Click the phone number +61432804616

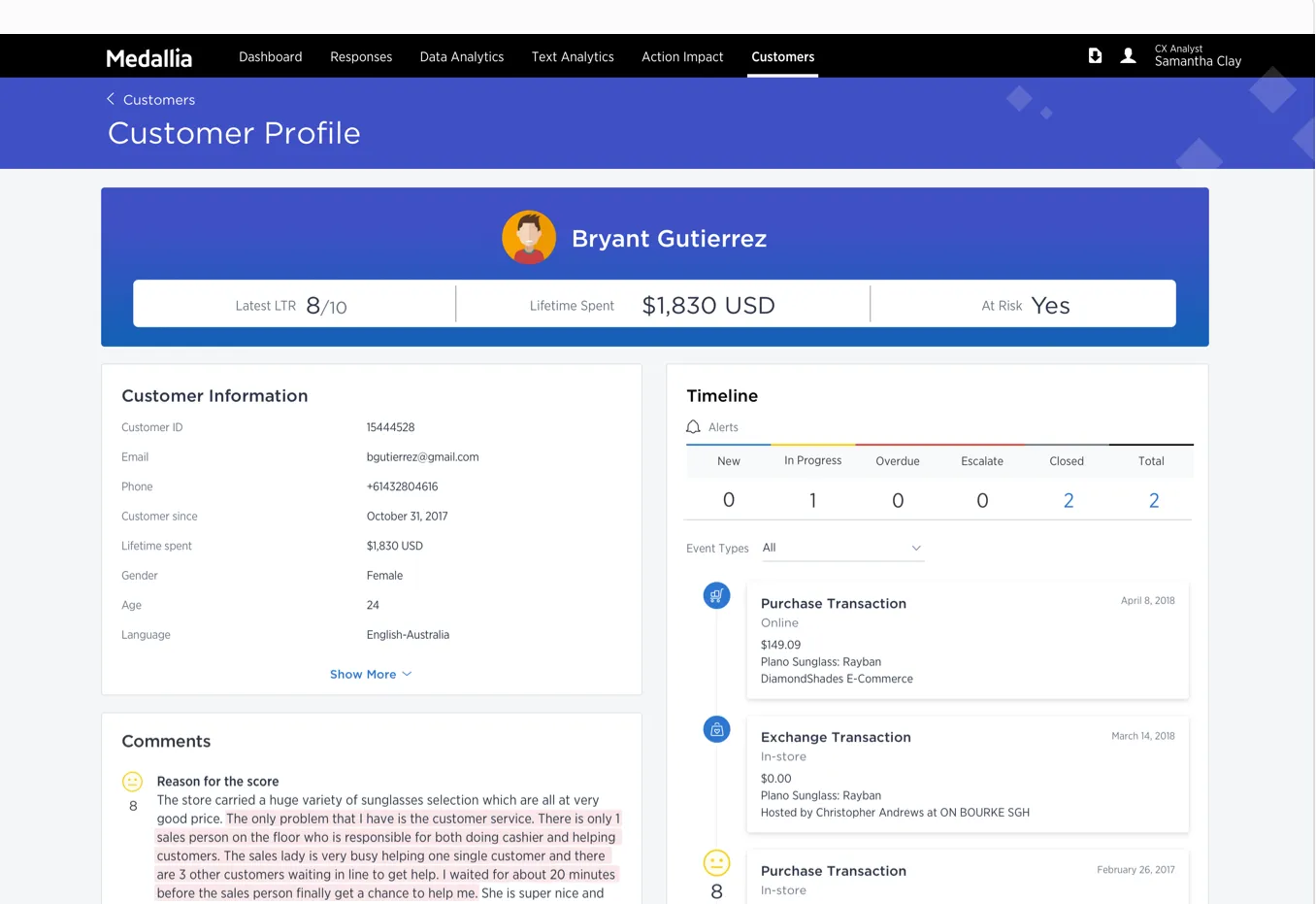click(x=402, y=486)
